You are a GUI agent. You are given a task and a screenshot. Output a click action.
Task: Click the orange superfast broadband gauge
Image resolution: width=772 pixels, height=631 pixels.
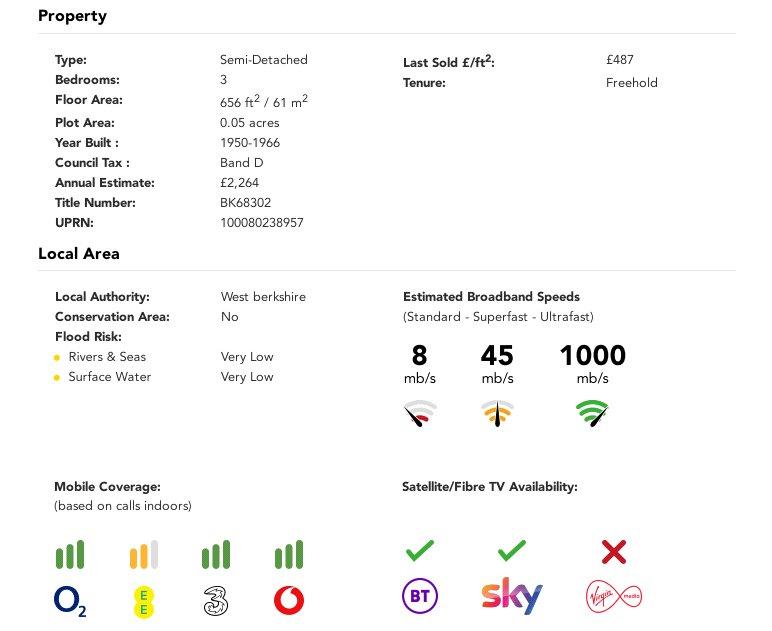pyautogui.click(x=497, y=413)
